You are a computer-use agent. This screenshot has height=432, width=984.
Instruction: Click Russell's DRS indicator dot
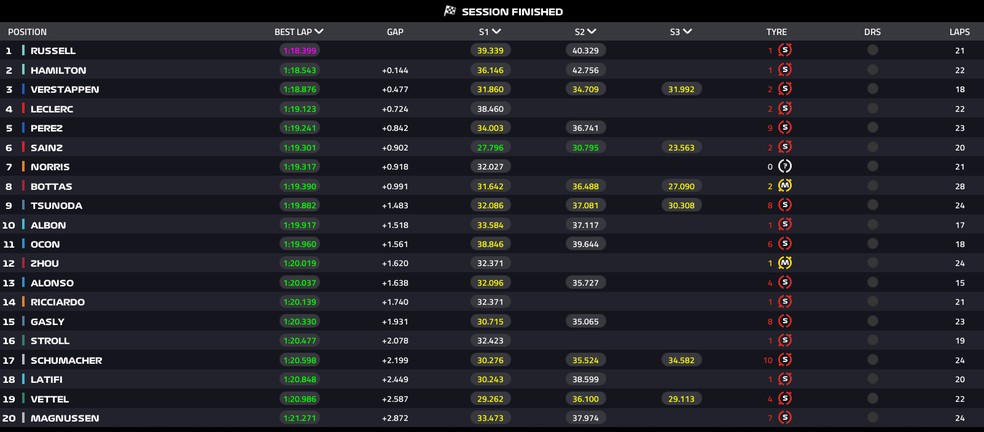(x=872, y=50)
